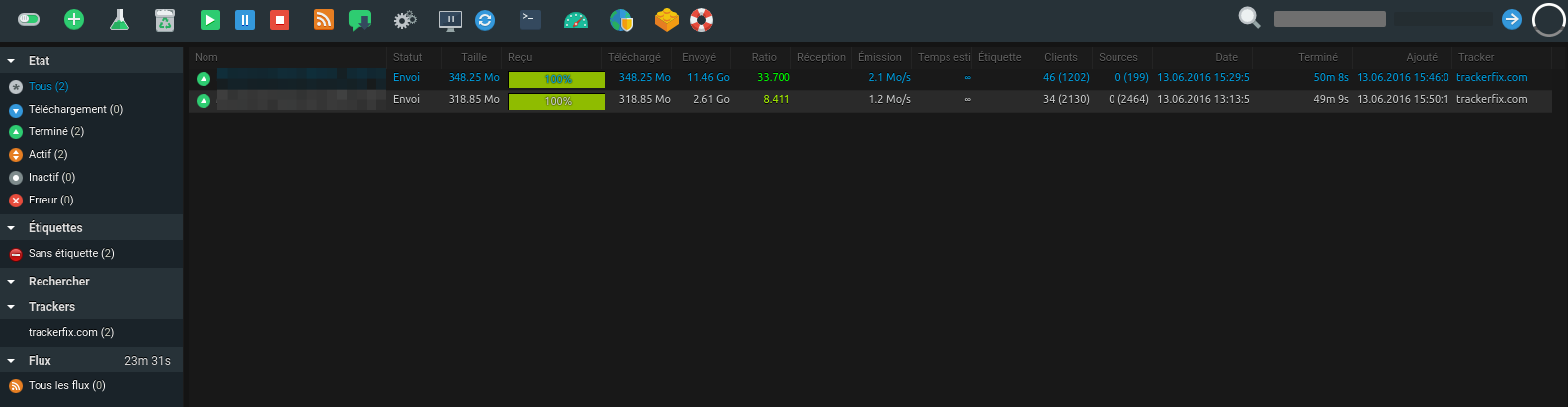1568x407 pixels.
Task: Pause torrent with blue pause button
Action: pos(245,19)
